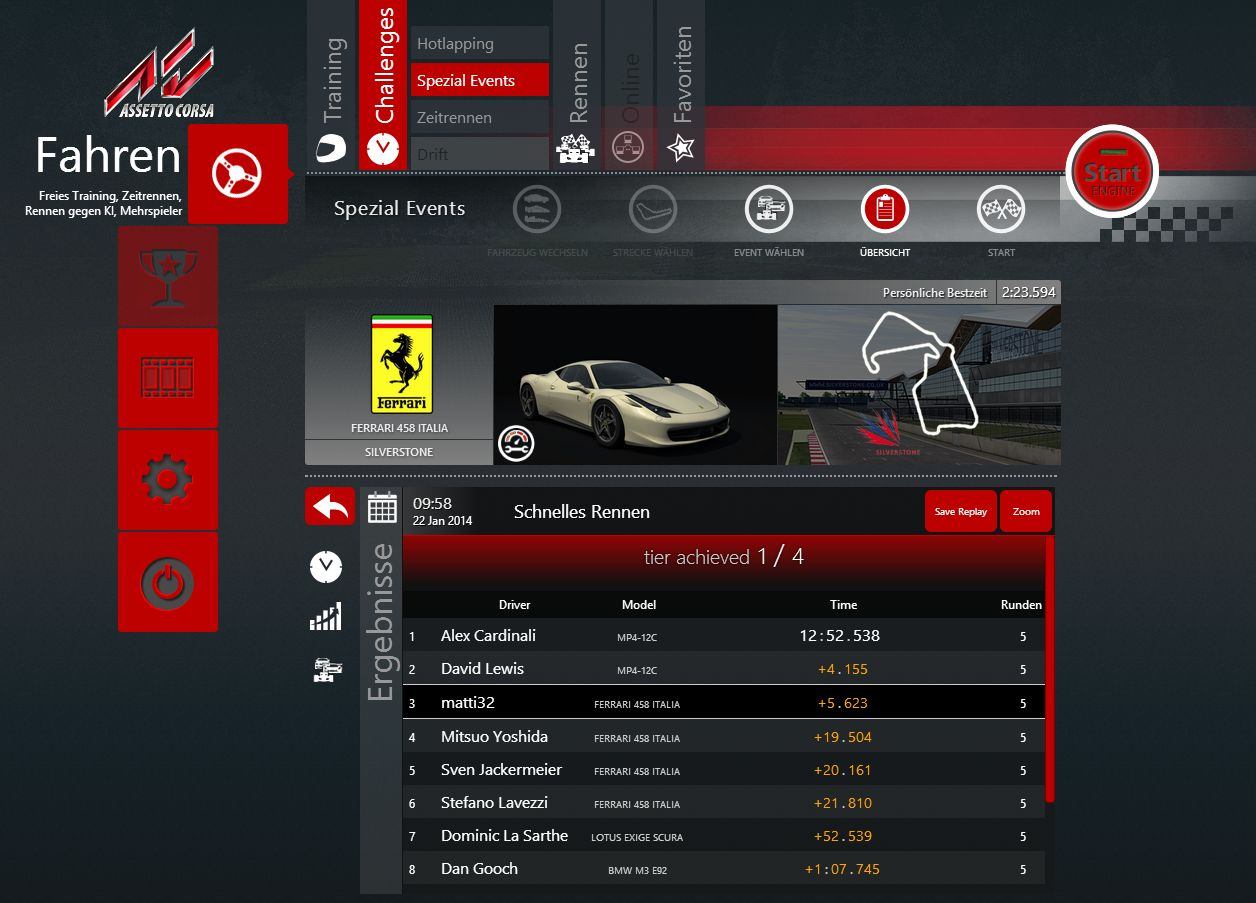
Task: Select the Übersicht clipboard icon
Action: 885,210
